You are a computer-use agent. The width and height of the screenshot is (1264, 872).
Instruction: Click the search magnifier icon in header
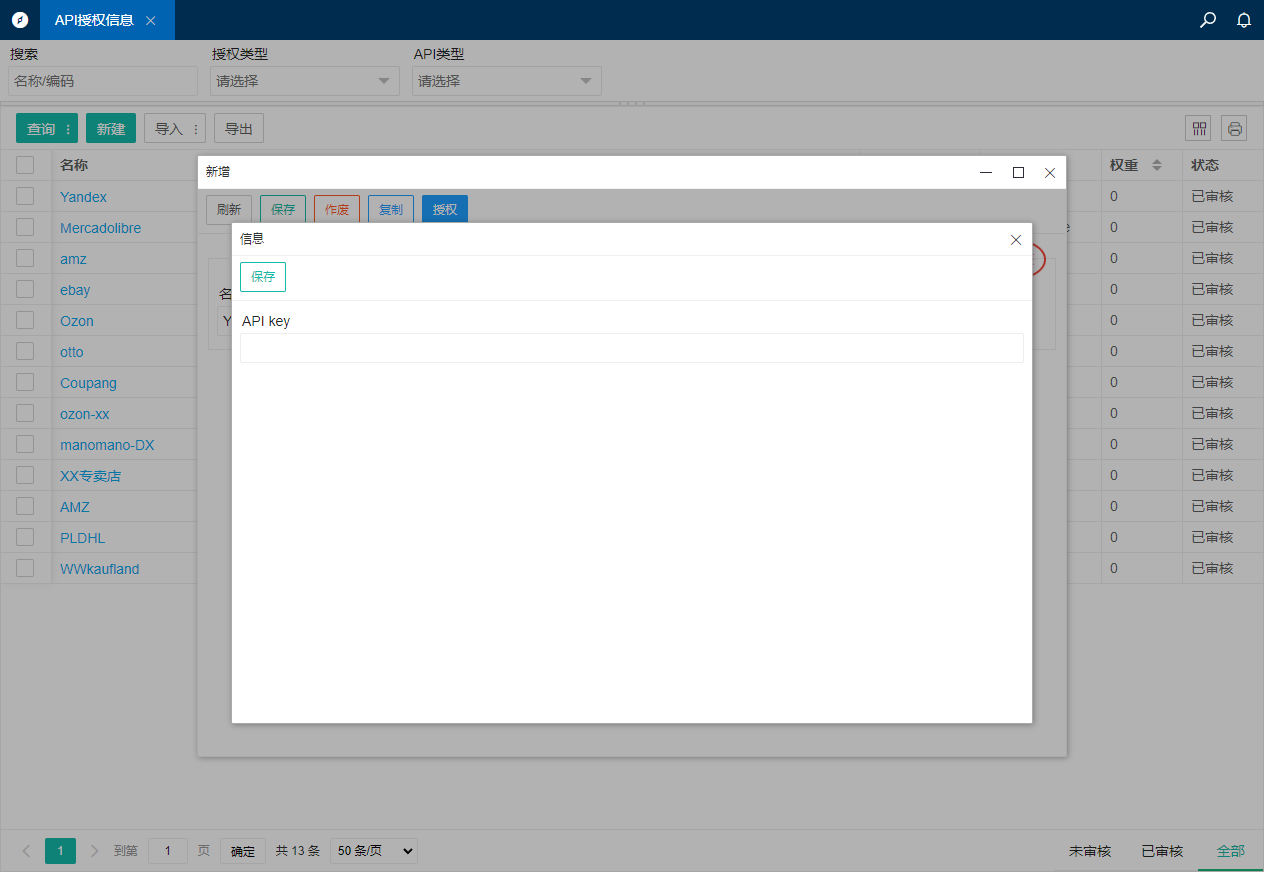(x=1208, y=20)
